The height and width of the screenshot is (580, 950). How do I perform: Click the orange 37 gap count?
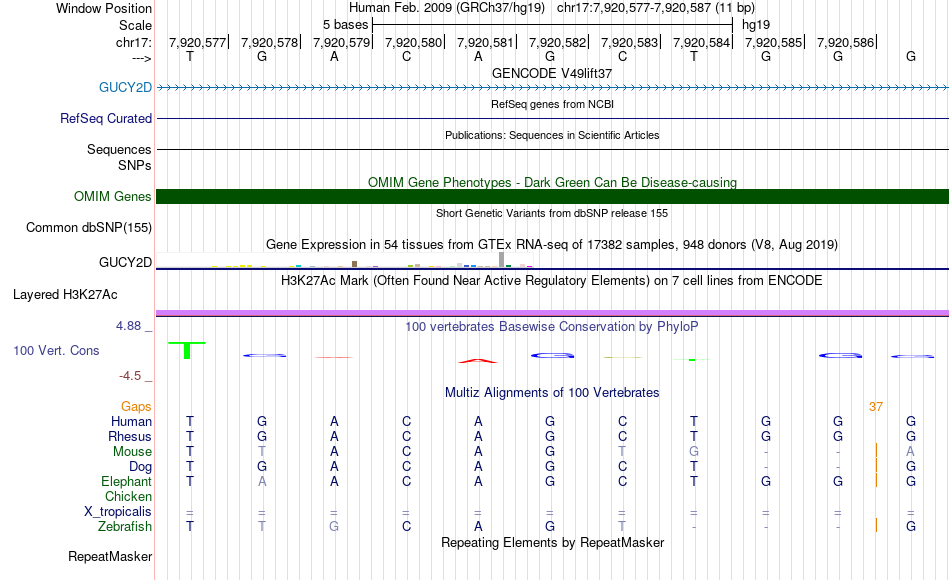875,407
